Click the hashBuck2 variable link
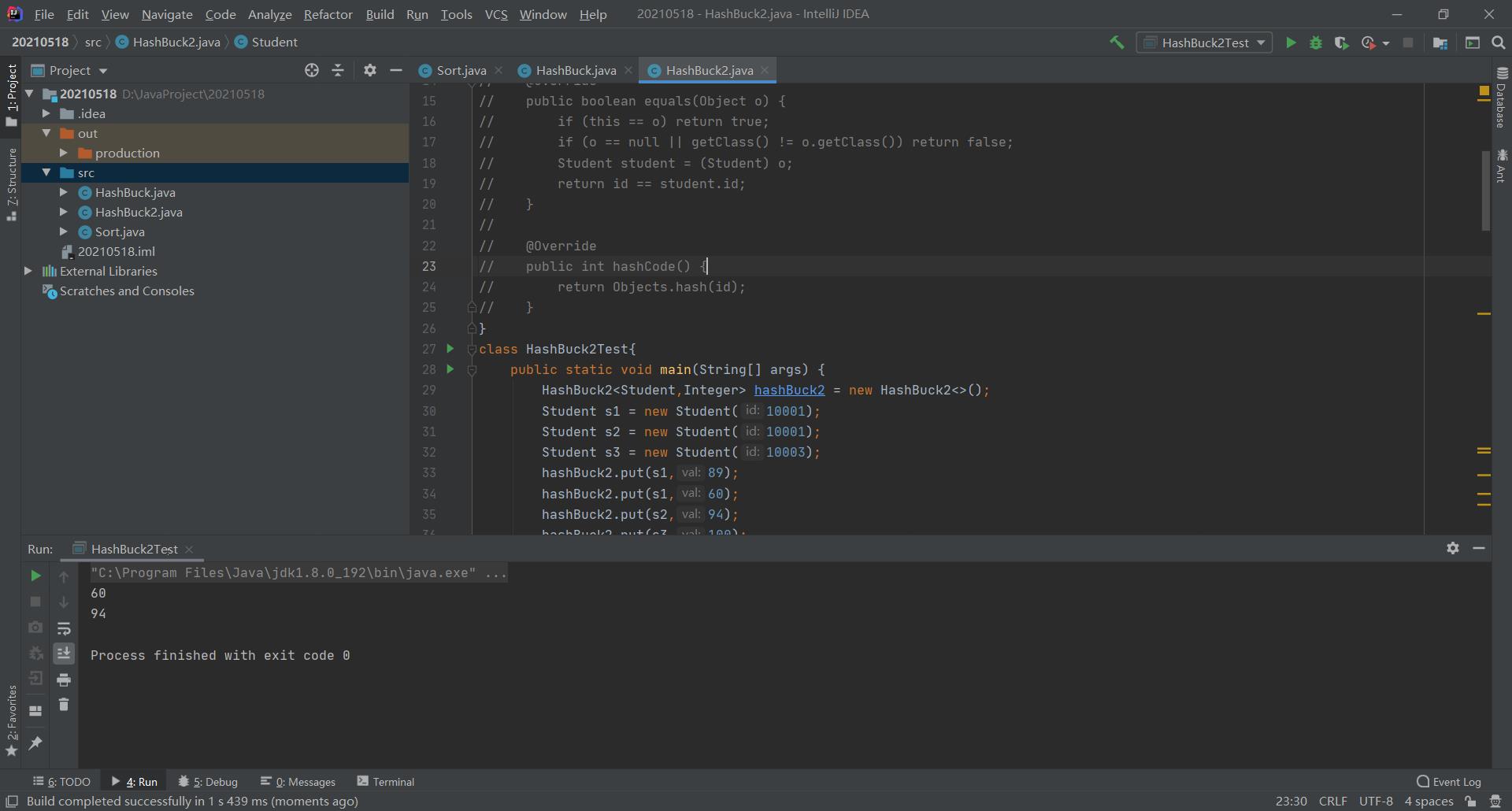This screenshot has width=1512, height=811. [x=789, y=390]
